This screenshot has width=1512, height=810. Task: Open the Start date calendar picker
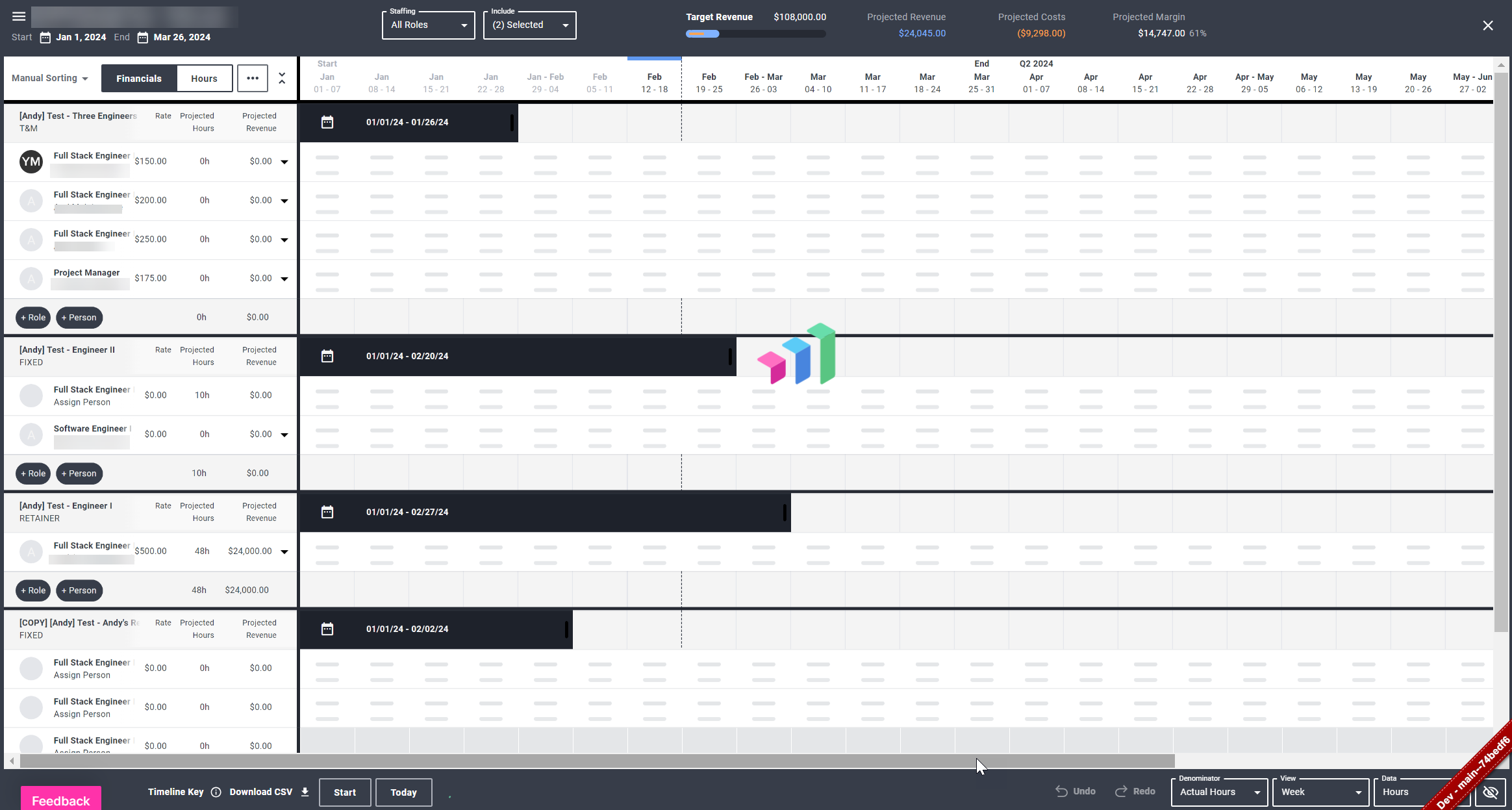click(x=45, y=38)
